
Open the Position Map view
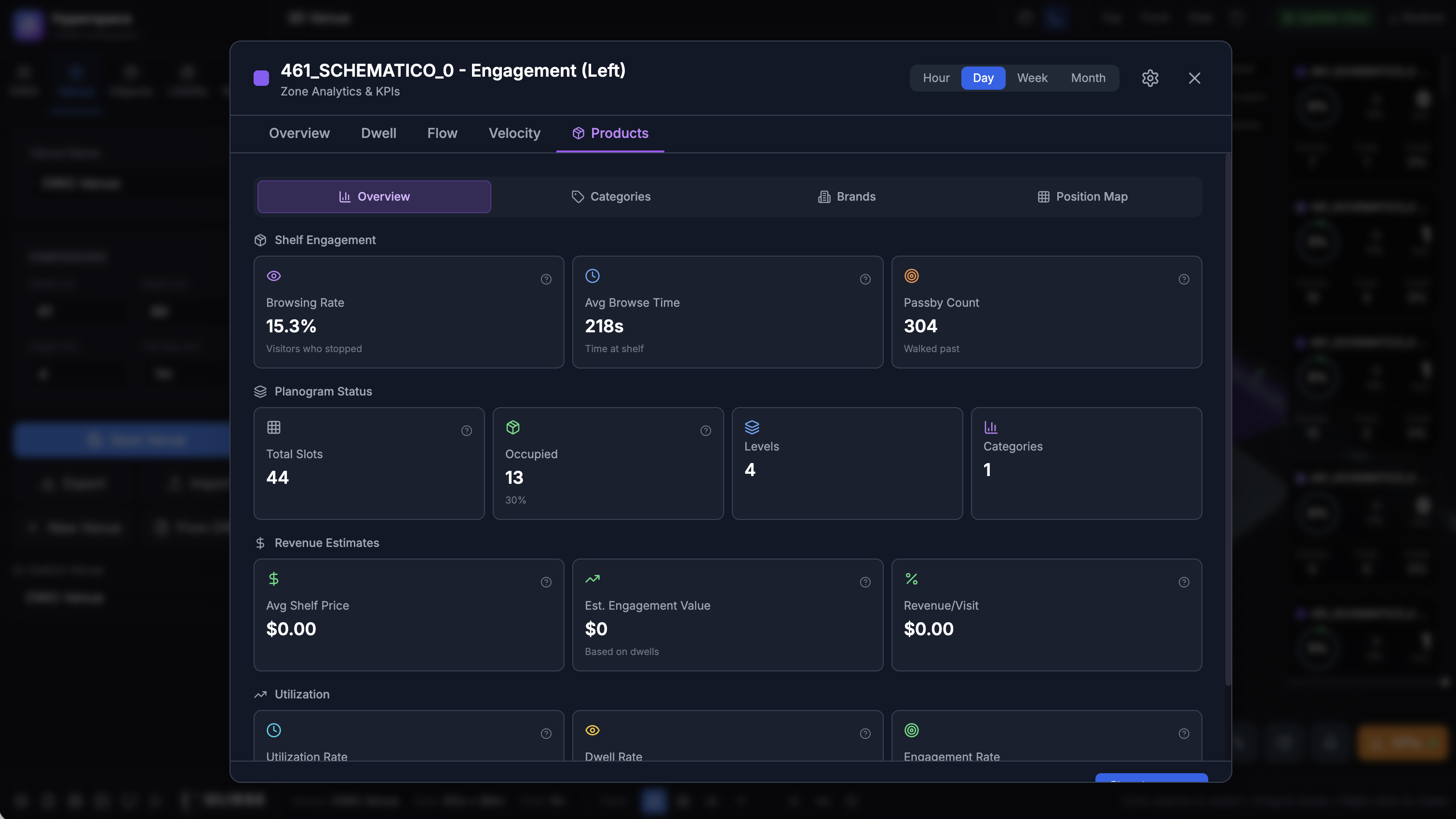[1082, 197]
